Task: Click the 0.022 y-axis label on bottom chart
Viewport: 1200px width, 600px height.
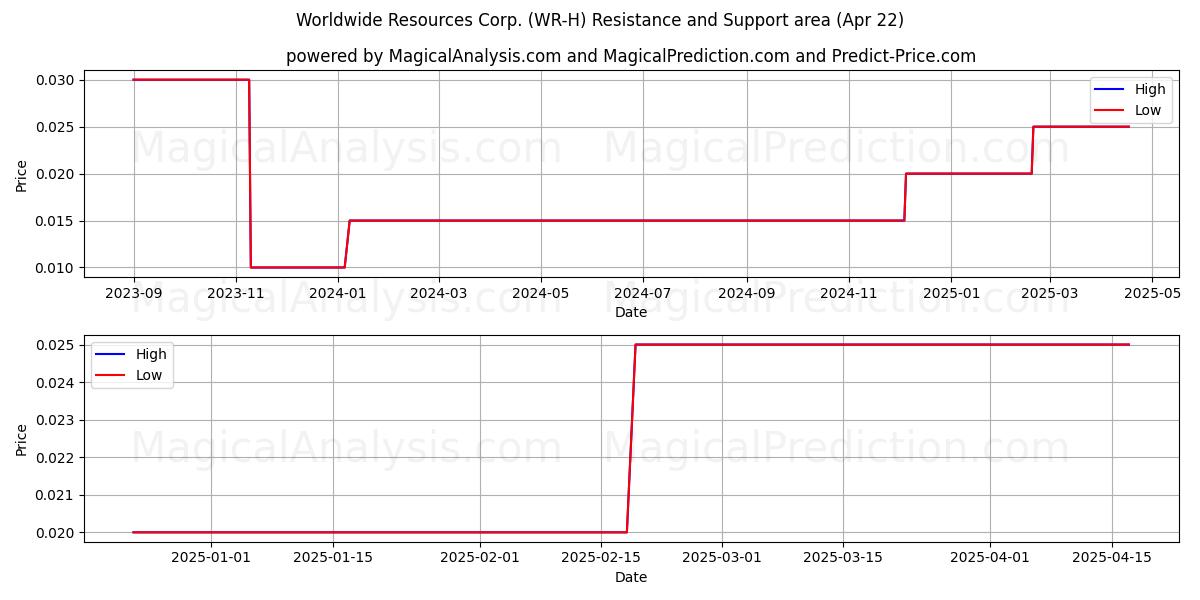Action: (x=56, y=458)
